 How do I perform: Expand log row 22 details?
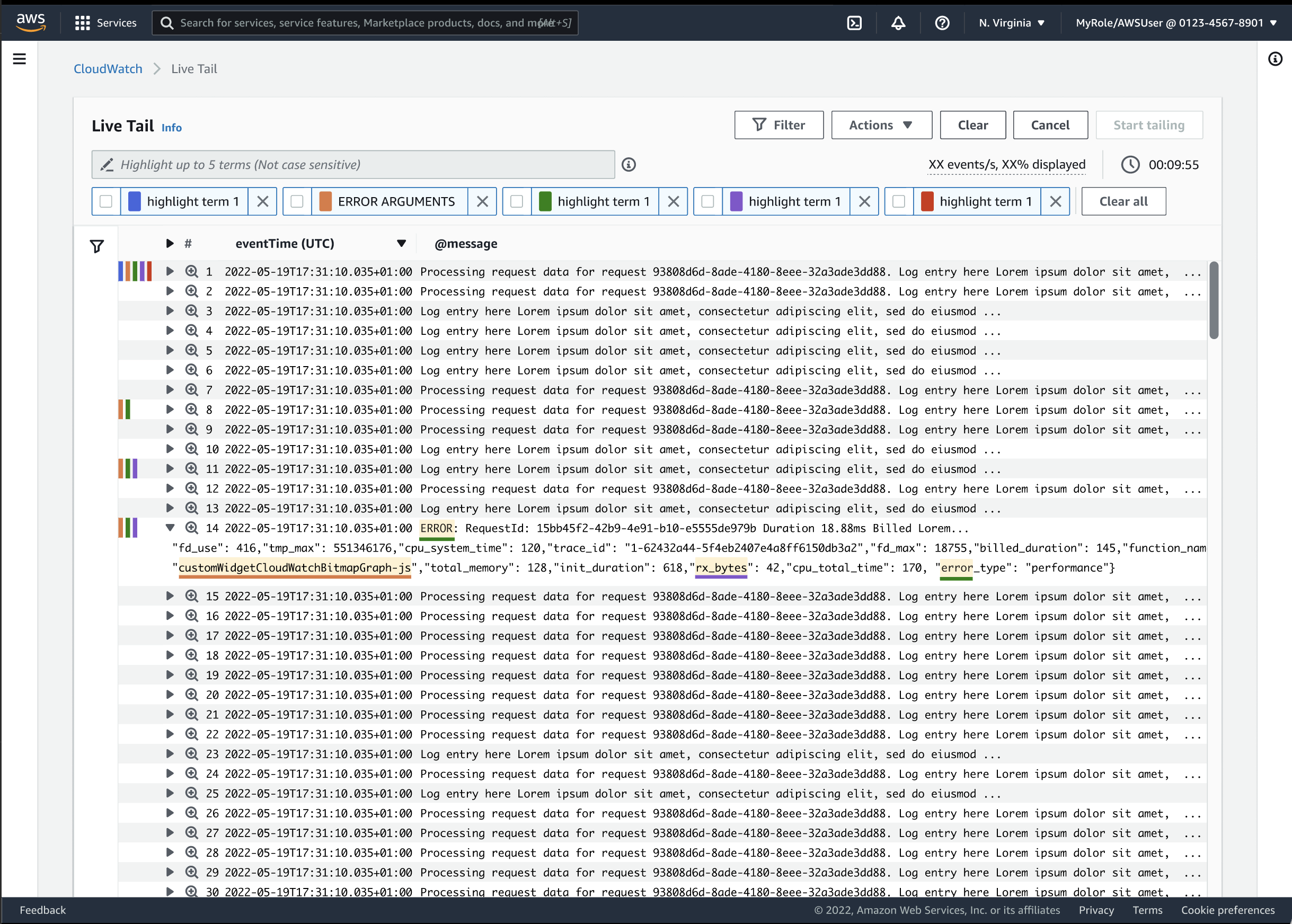(170, 734)
